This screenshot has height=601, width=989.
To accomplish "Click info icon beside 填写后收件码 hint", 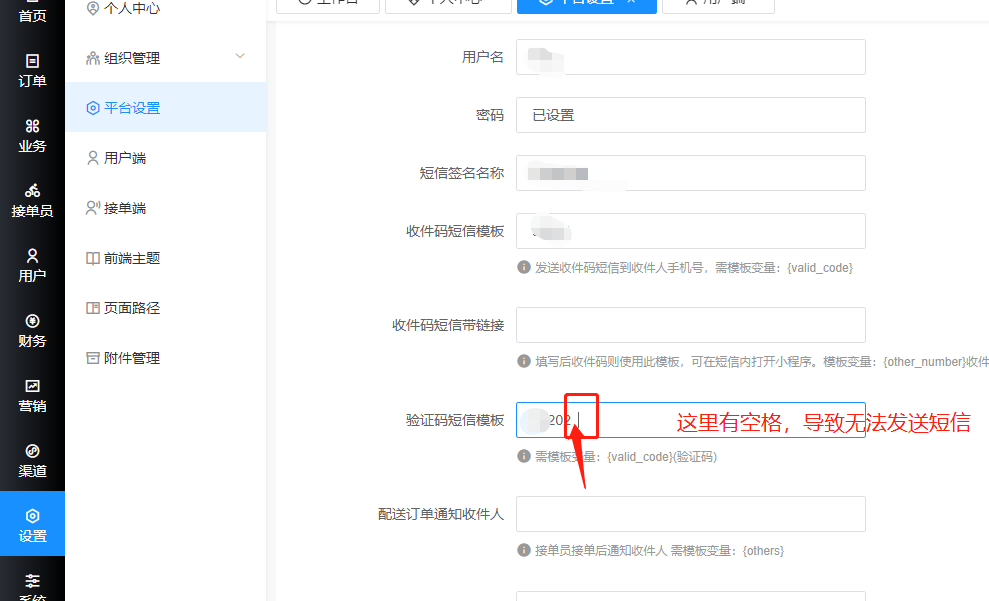I will (524, 361).
